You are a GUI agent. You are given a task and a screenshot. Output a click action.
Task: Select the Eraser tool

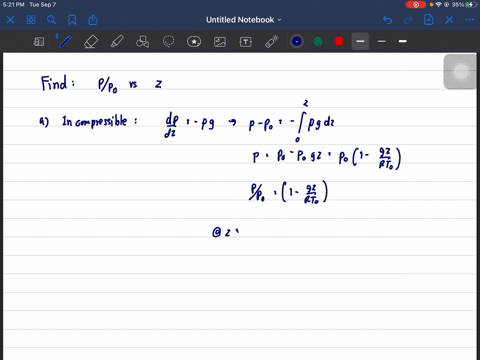pyautogui.click(x=91, y=42)
